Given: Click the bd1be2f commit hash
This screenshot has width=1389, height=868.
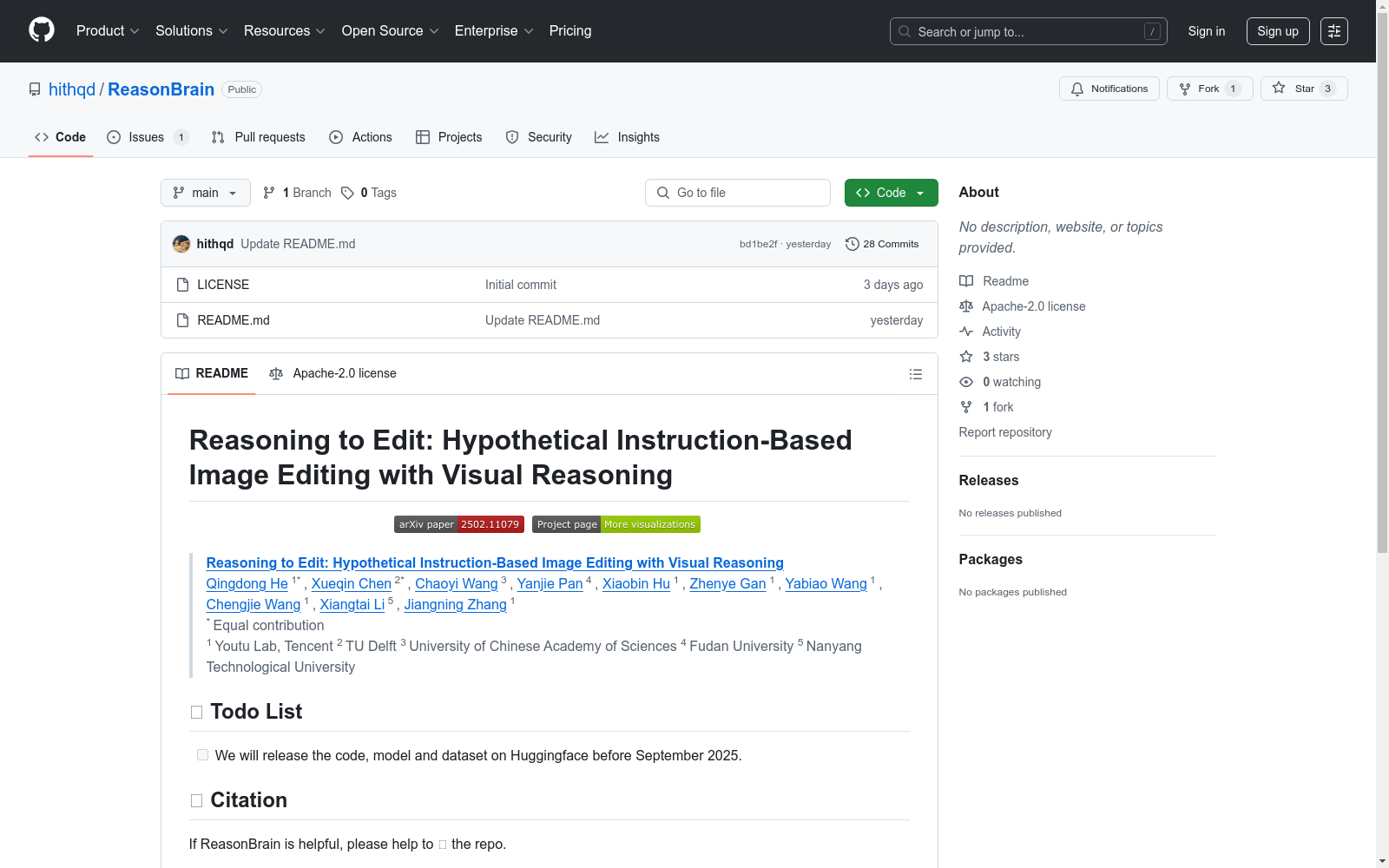Looking at the screenshot, I should (x=759, y=244).
